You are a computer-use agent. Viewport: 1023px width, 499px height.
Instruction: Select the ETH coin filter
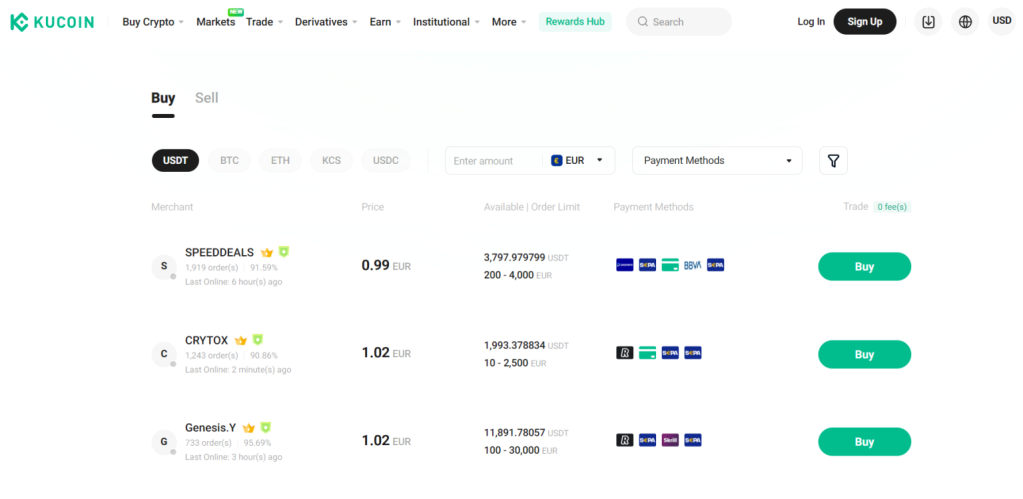pos(280,160)
